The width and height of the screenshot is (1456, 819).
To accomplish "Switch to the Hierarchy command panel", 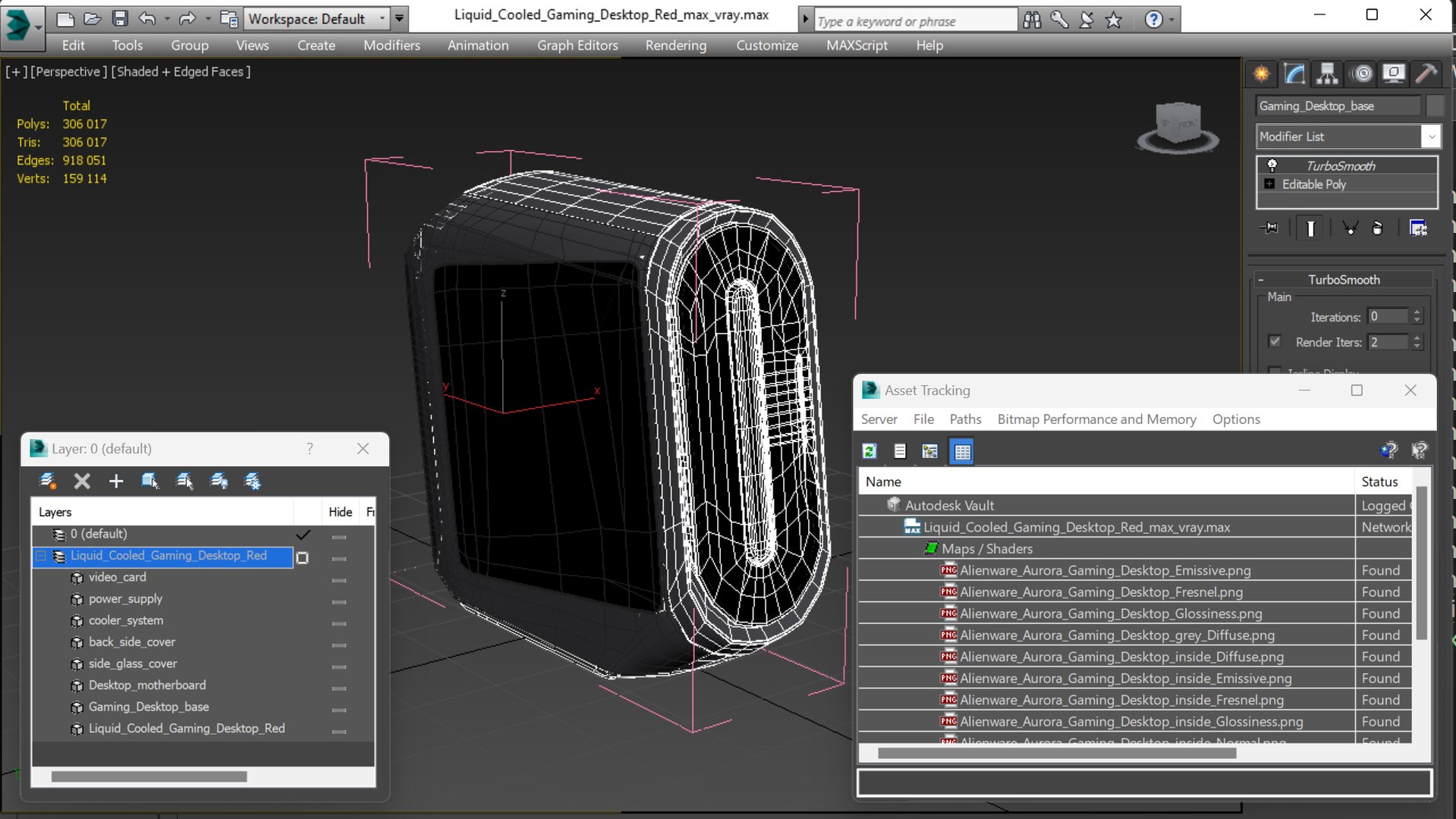I will (x=1327, y=74).
